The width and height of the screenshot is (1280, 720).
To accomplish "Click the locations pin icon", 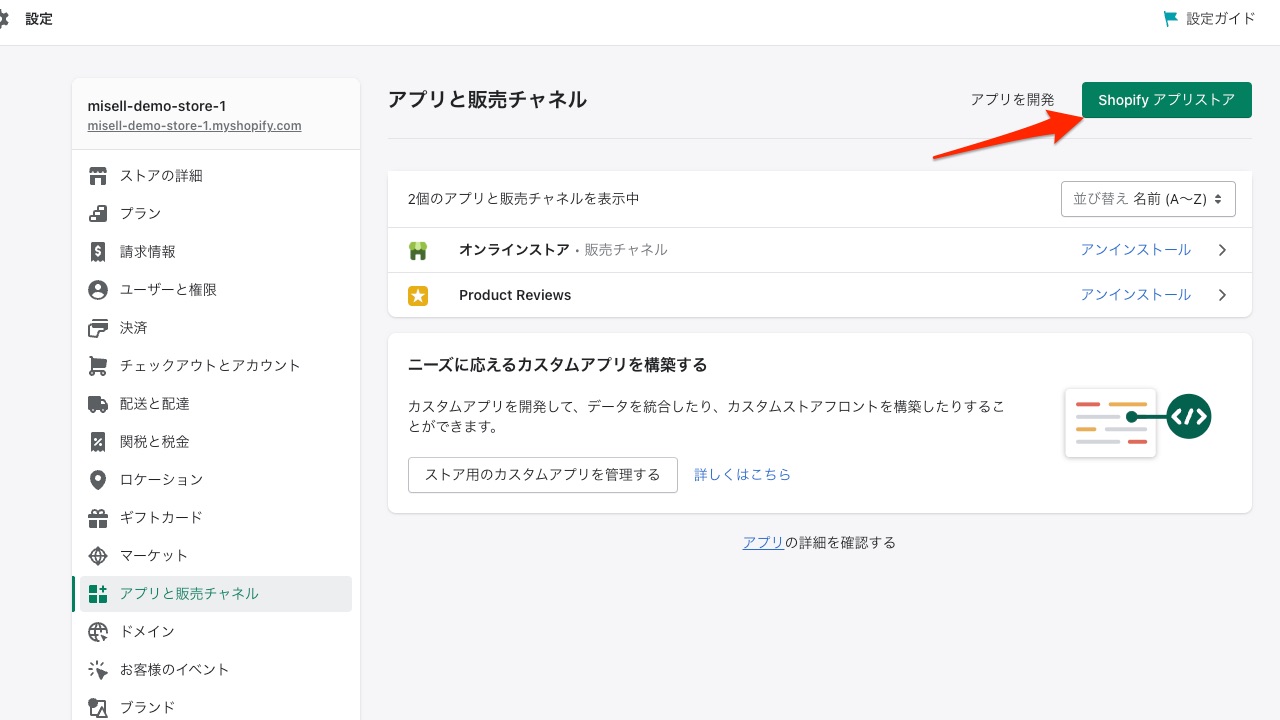I will click(x=98, y=480).
